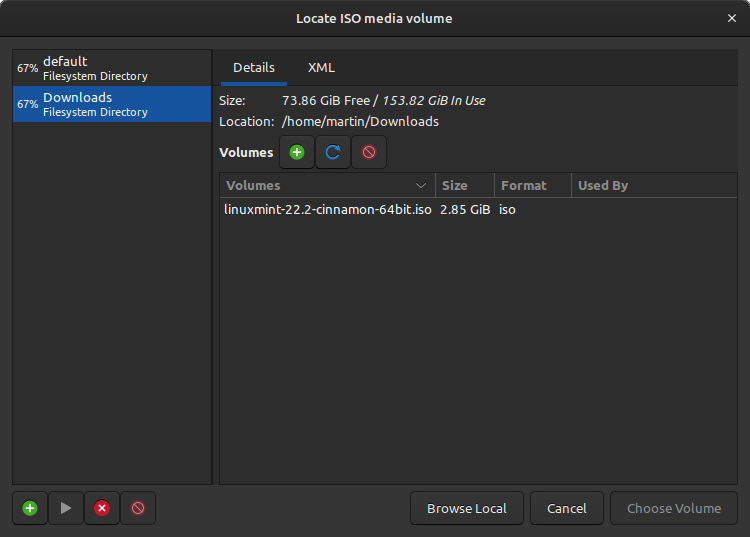This screenshot has width=750, height=537.
Task: Start the selected storage pool
Action: [66, 508]
